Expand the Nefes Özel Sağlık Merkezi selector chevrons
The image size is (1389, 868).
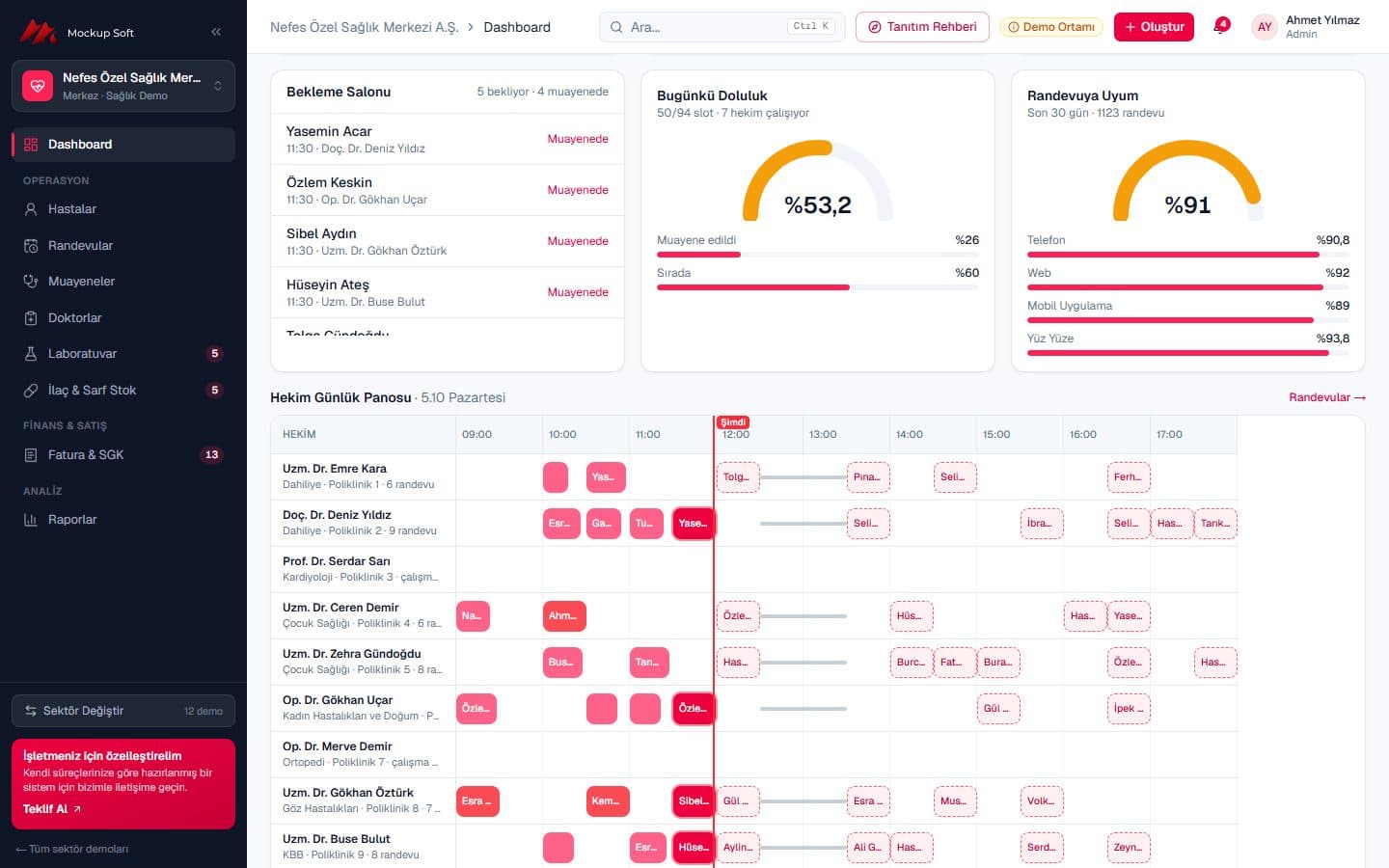(x=218, y=86)
